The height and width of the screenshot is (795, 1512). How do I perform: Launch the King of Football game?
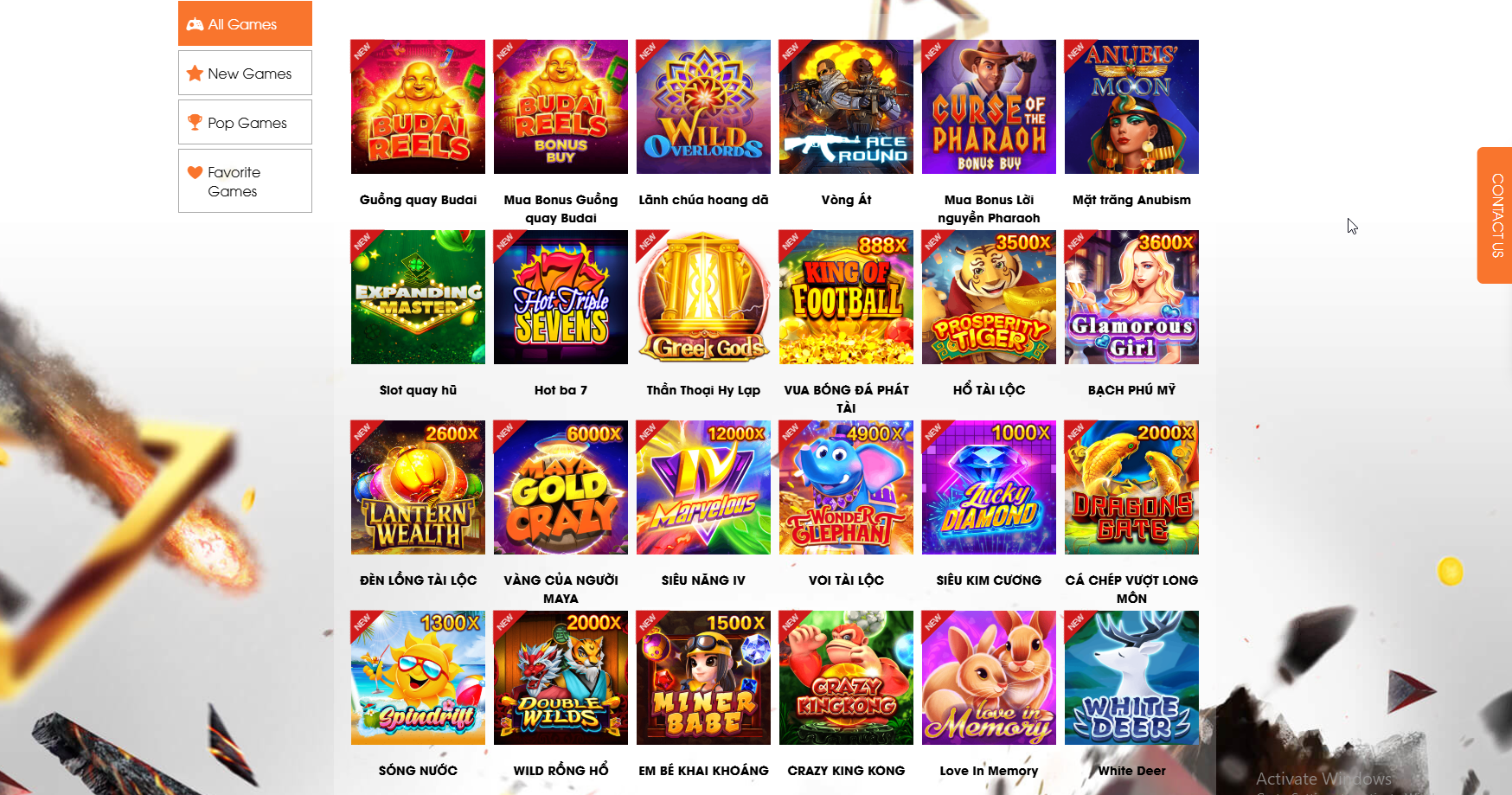coord(846,297)
